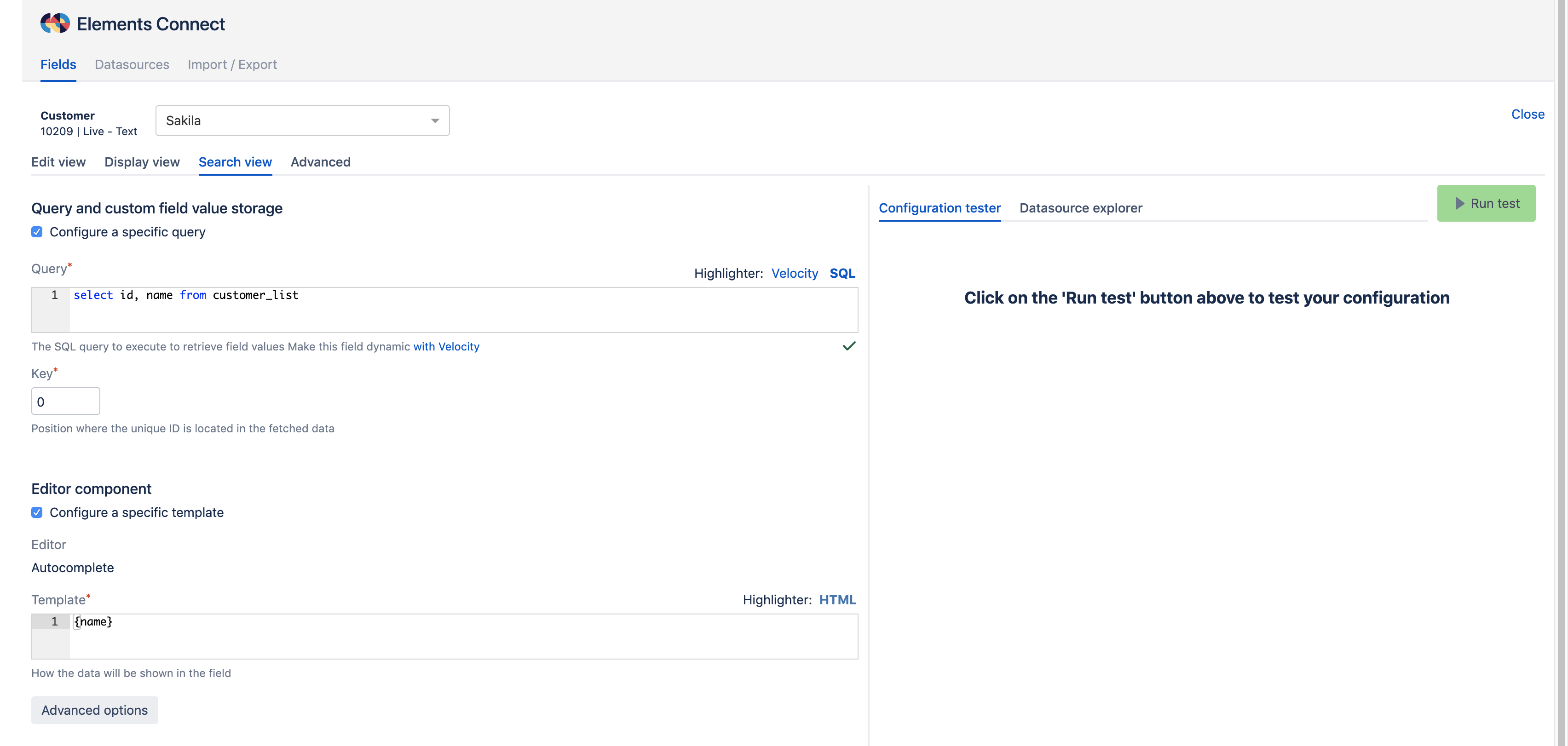This screenshot has width=1568, height=746.
Task: Switch to Display view tab
Action: click(142, 162)
